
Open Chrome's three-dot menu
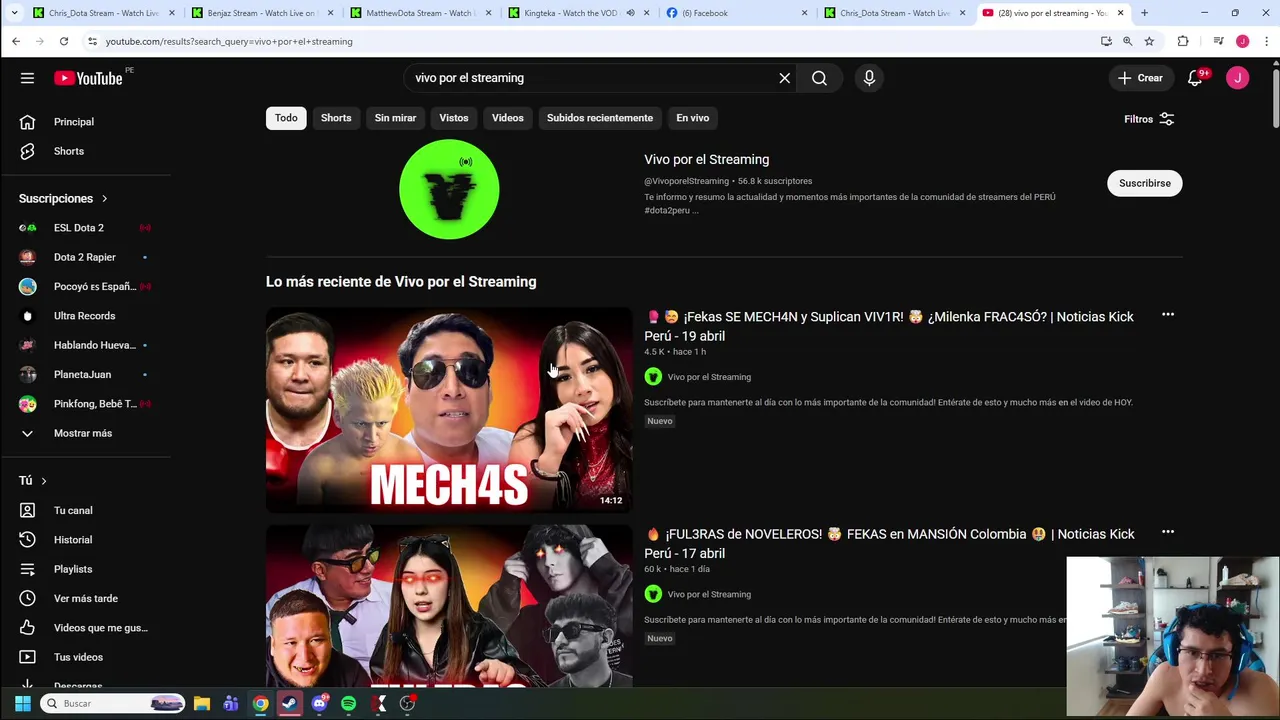pos(1267,41)
